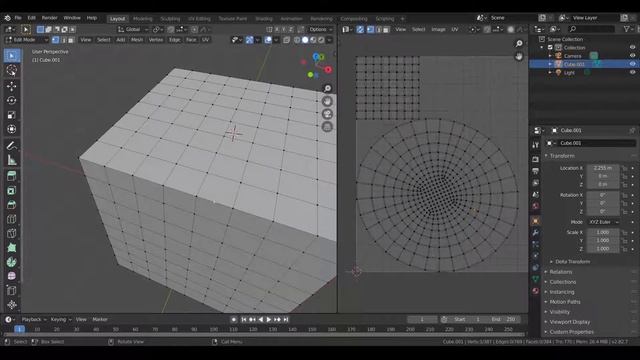
Task: Select the Measure tool
Action: (12, 160)
